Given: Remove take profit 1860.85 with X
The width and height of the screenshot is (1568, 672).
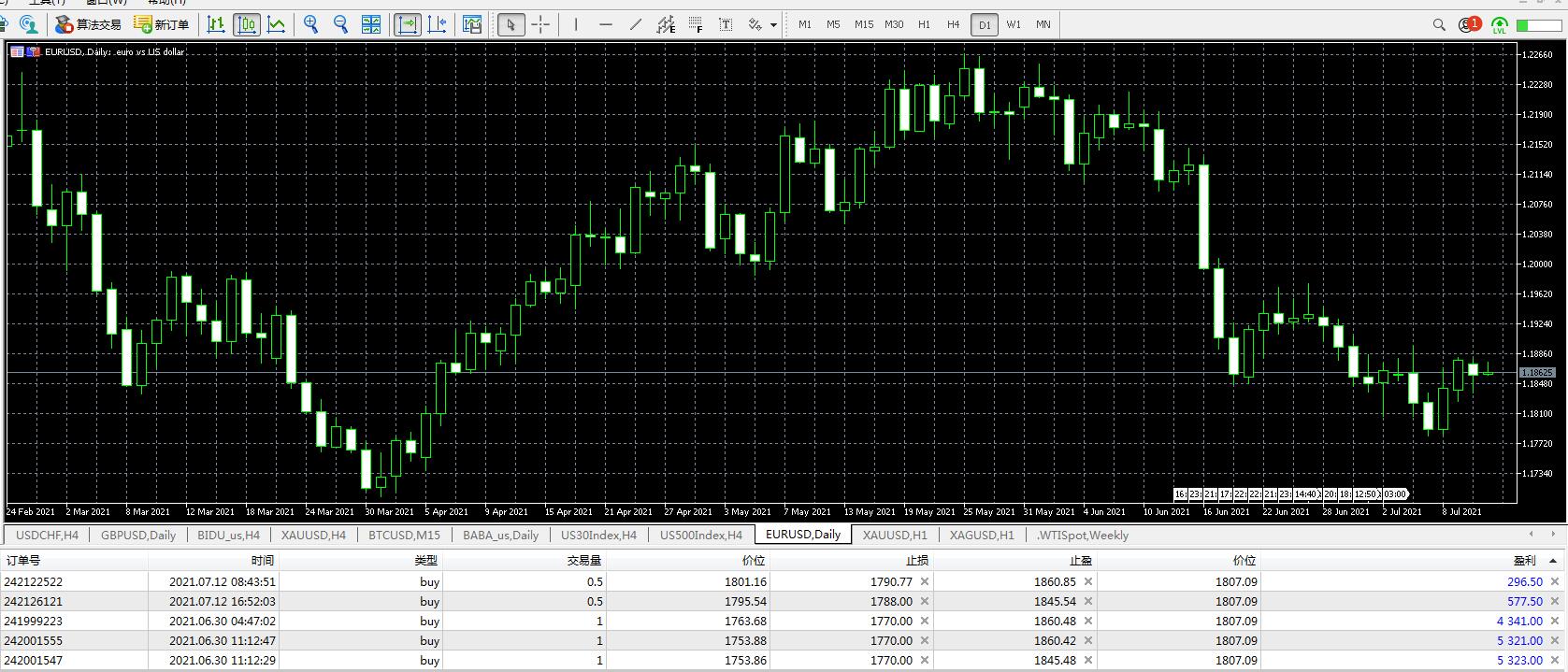Looking at the screenshot, I should (1088, 581).
